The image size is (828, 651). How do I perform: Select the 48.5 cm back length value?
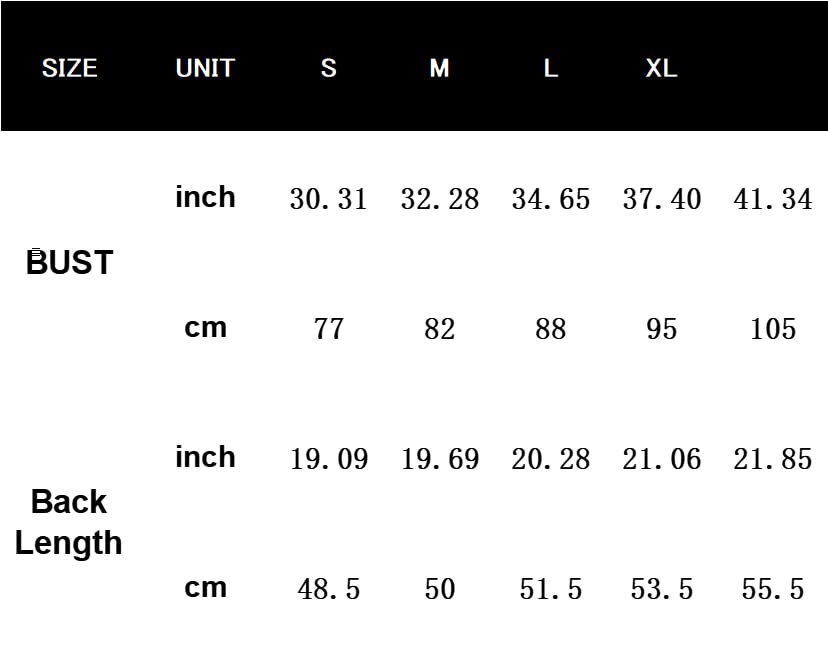(328, 589)
